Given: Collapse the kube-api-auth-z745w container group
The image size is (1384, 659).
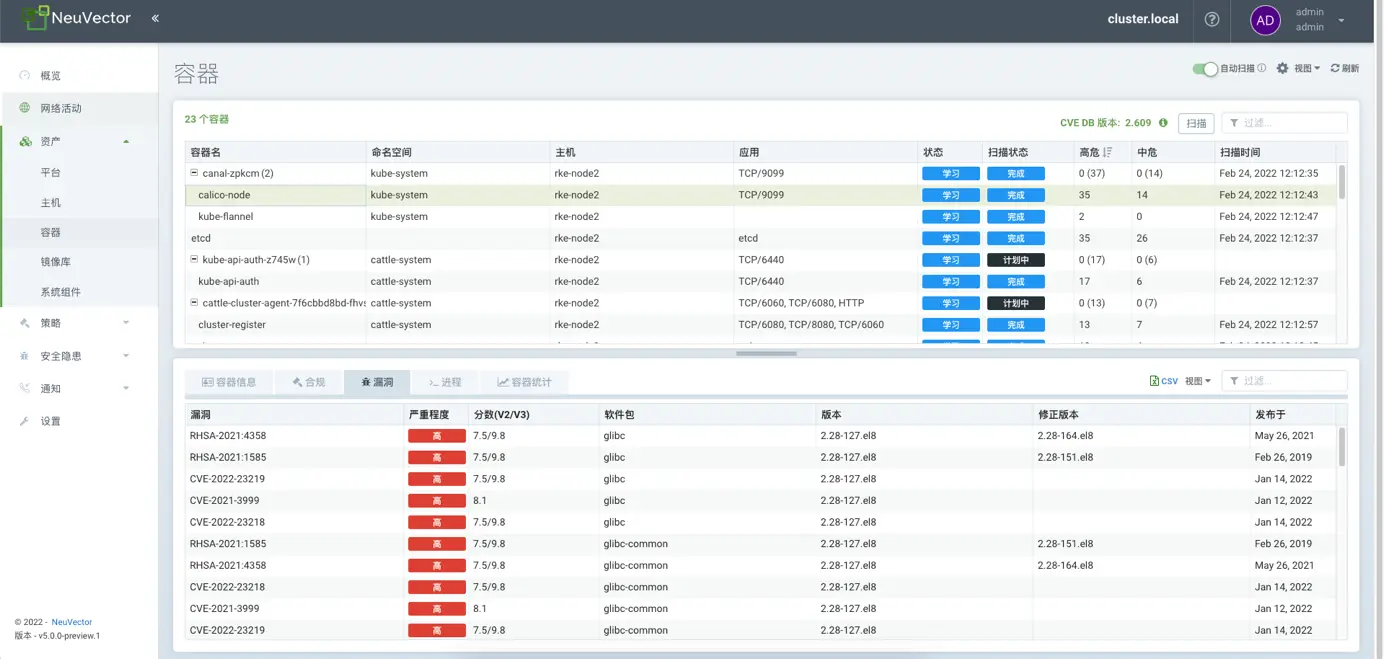Looking at the screenshot, I should (194, 260).
